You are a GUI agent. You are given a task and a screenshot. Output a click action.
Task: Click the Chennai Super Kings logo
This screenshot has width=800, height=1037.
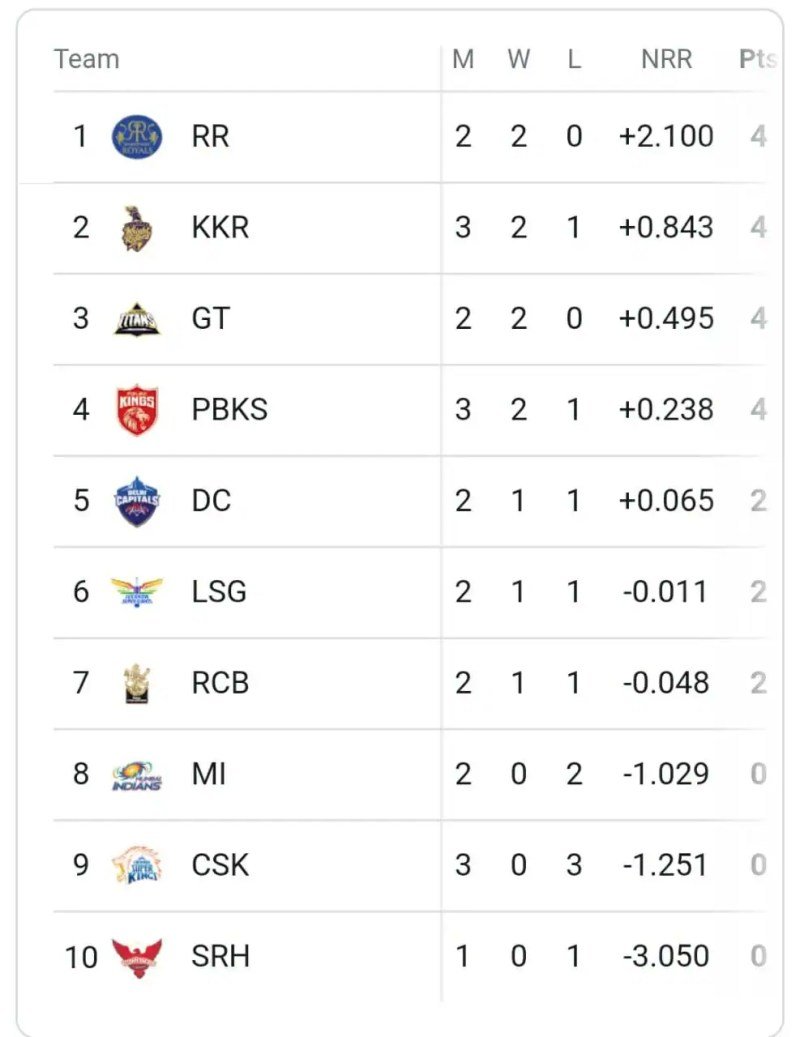point(137,865)
